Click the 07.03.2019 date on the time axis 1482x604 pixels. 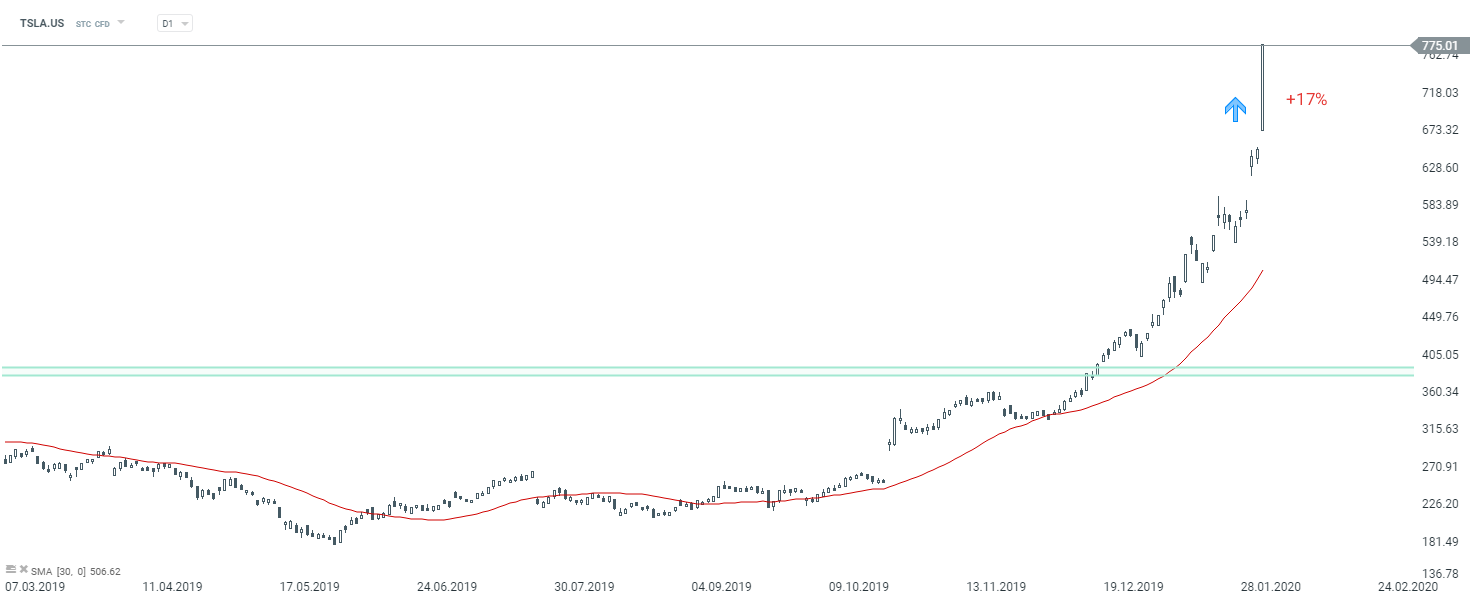pyautogui.click(x=35, y=587)
